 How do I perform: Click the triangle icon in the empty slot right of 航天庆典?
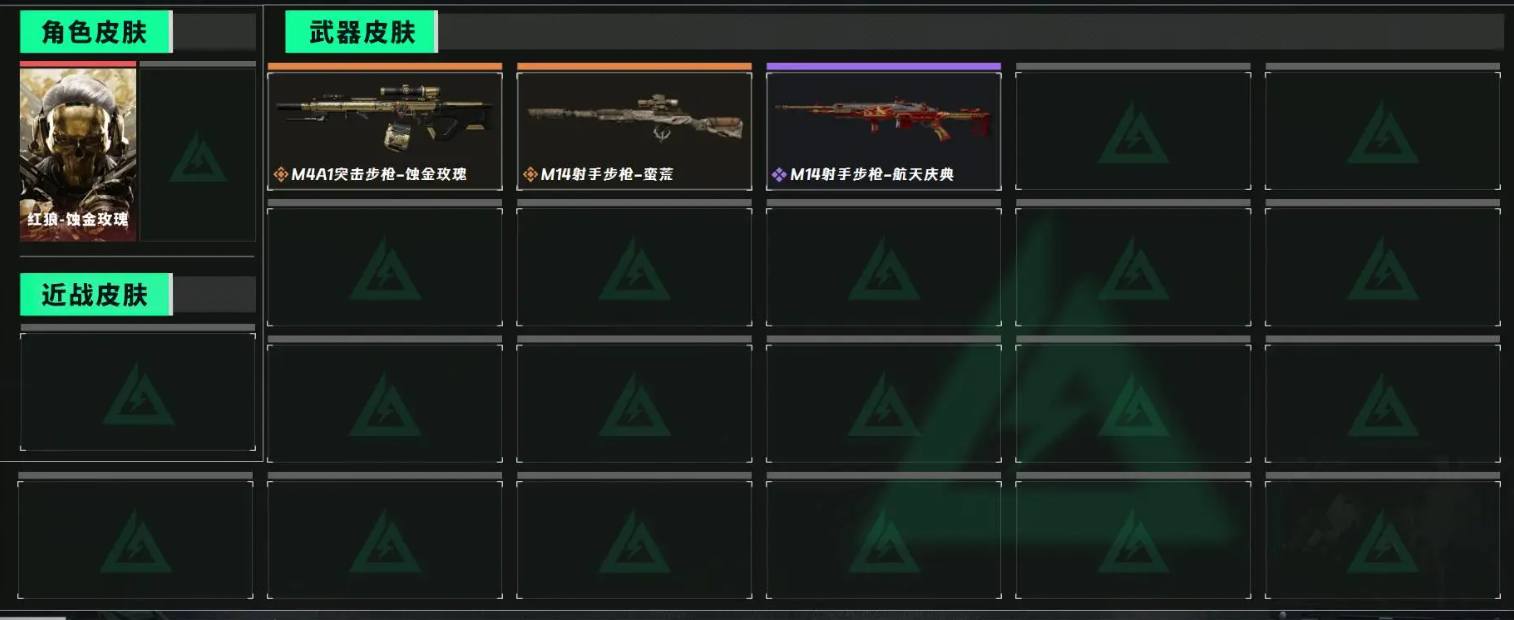coord(1133,134)
